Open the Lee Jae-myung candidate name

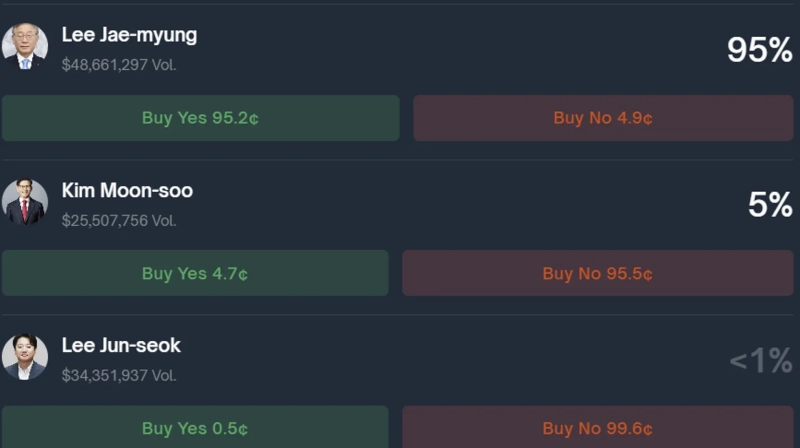129,35
